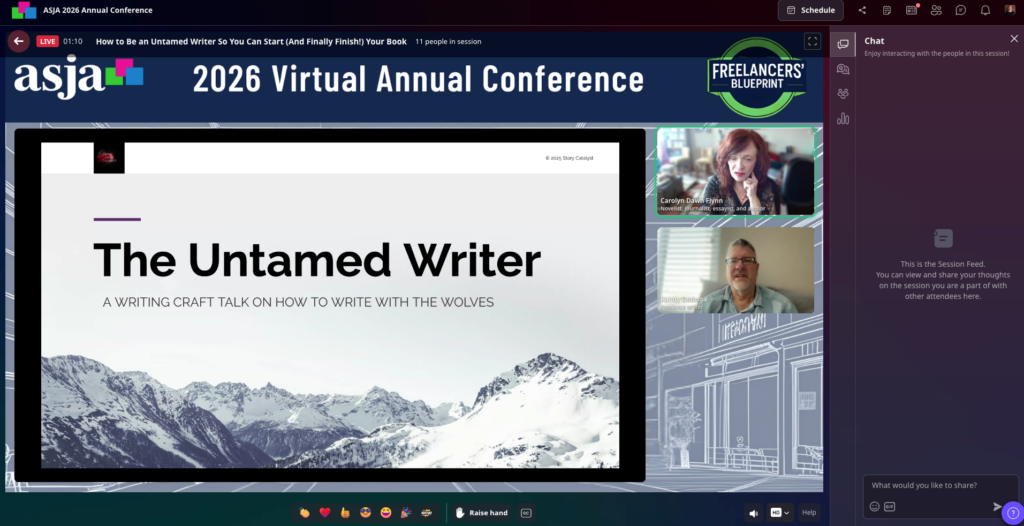Open the newsfeed icon with red dot
Image resolution: width=1024 pixels, height=526 pixels.
[912, 10]
